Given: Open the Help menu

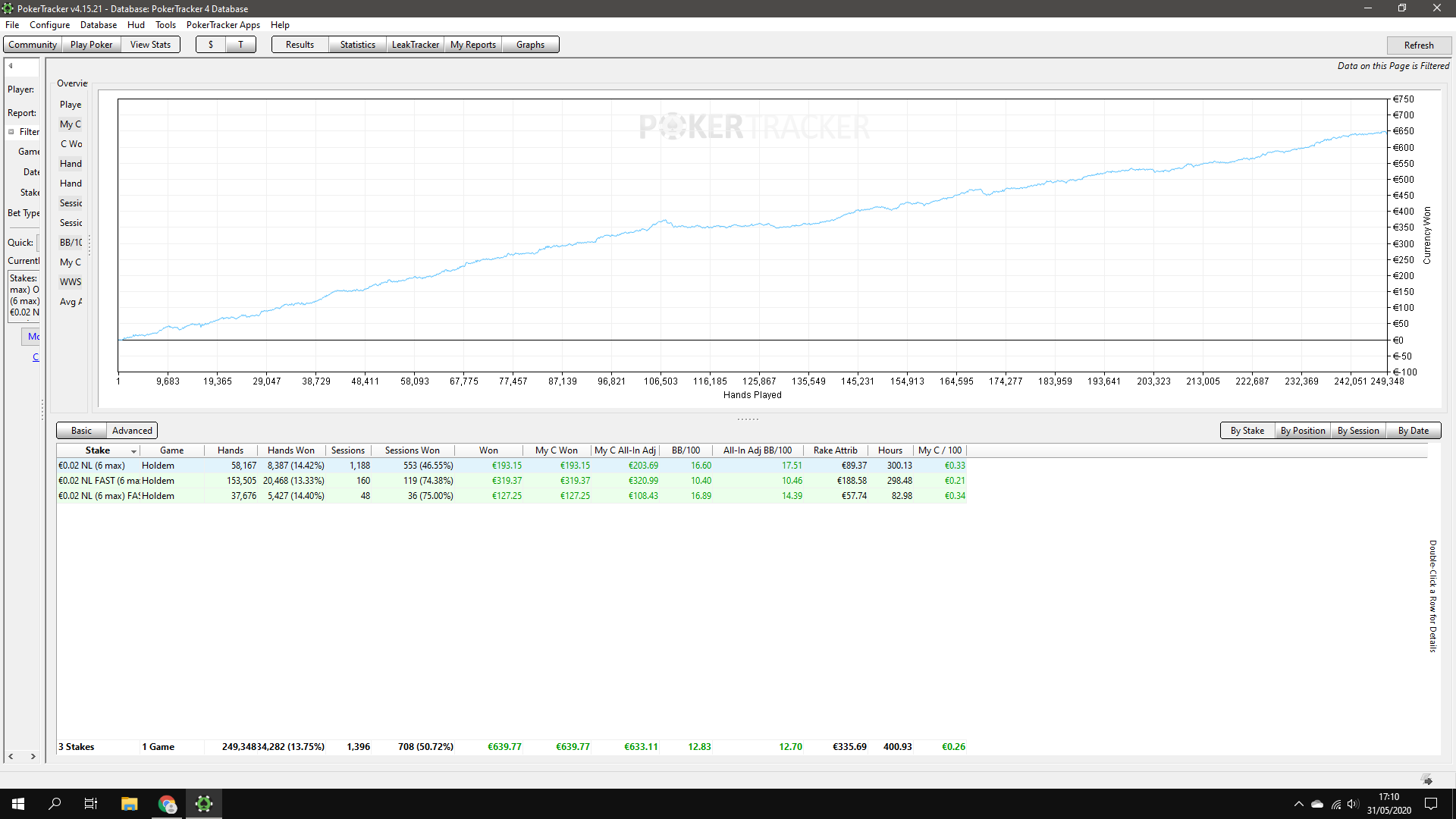Looking at the screenshot, I should coord(280,25).
